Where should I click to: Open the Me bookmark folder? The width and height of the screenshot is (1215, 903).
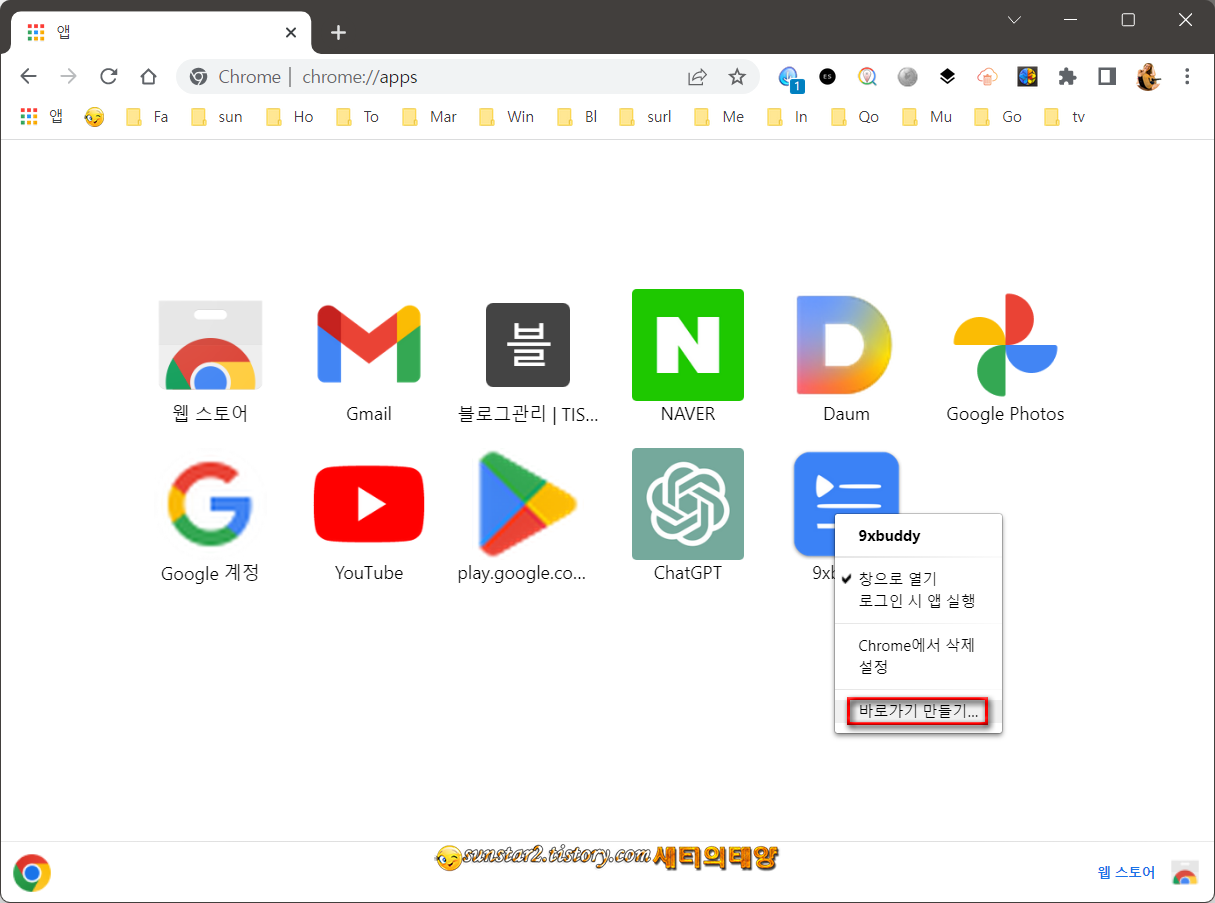tap(720, 117)
